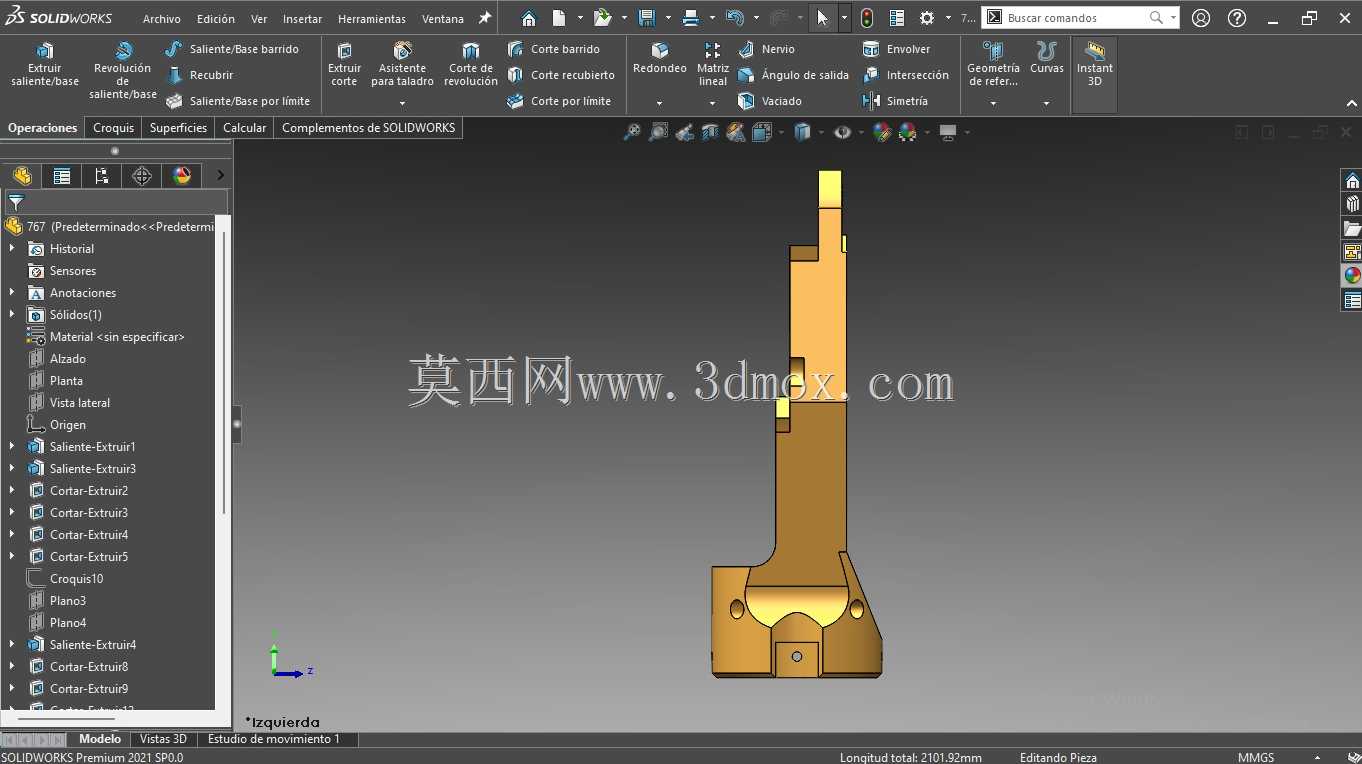This screenshot has height=764, width=1362.
Task: Choose the Saliente/Base barrido command
Action: pos(232,49)
